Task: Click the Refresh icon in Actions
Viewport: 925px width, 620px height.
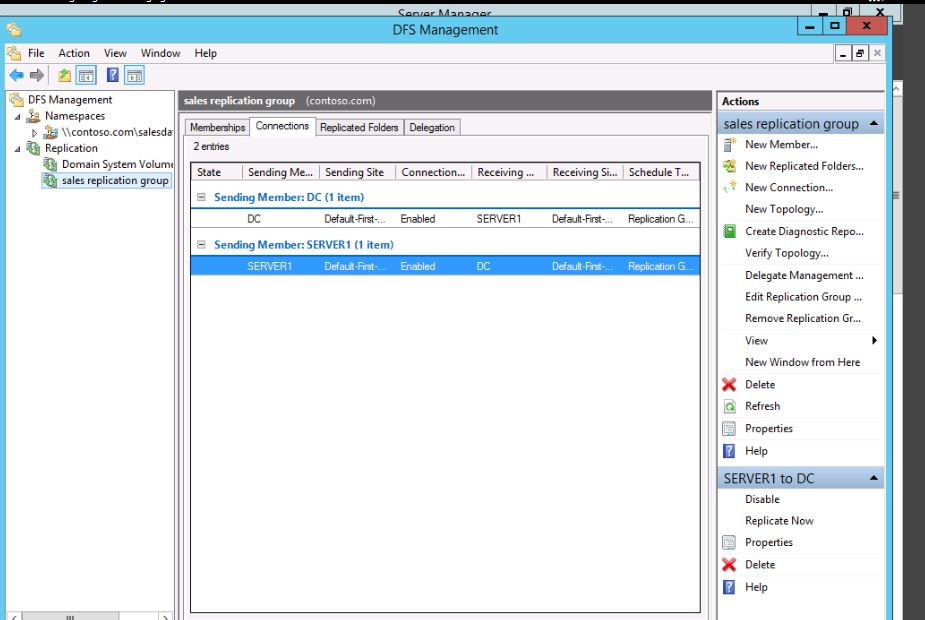Action: tap(730, 406)
